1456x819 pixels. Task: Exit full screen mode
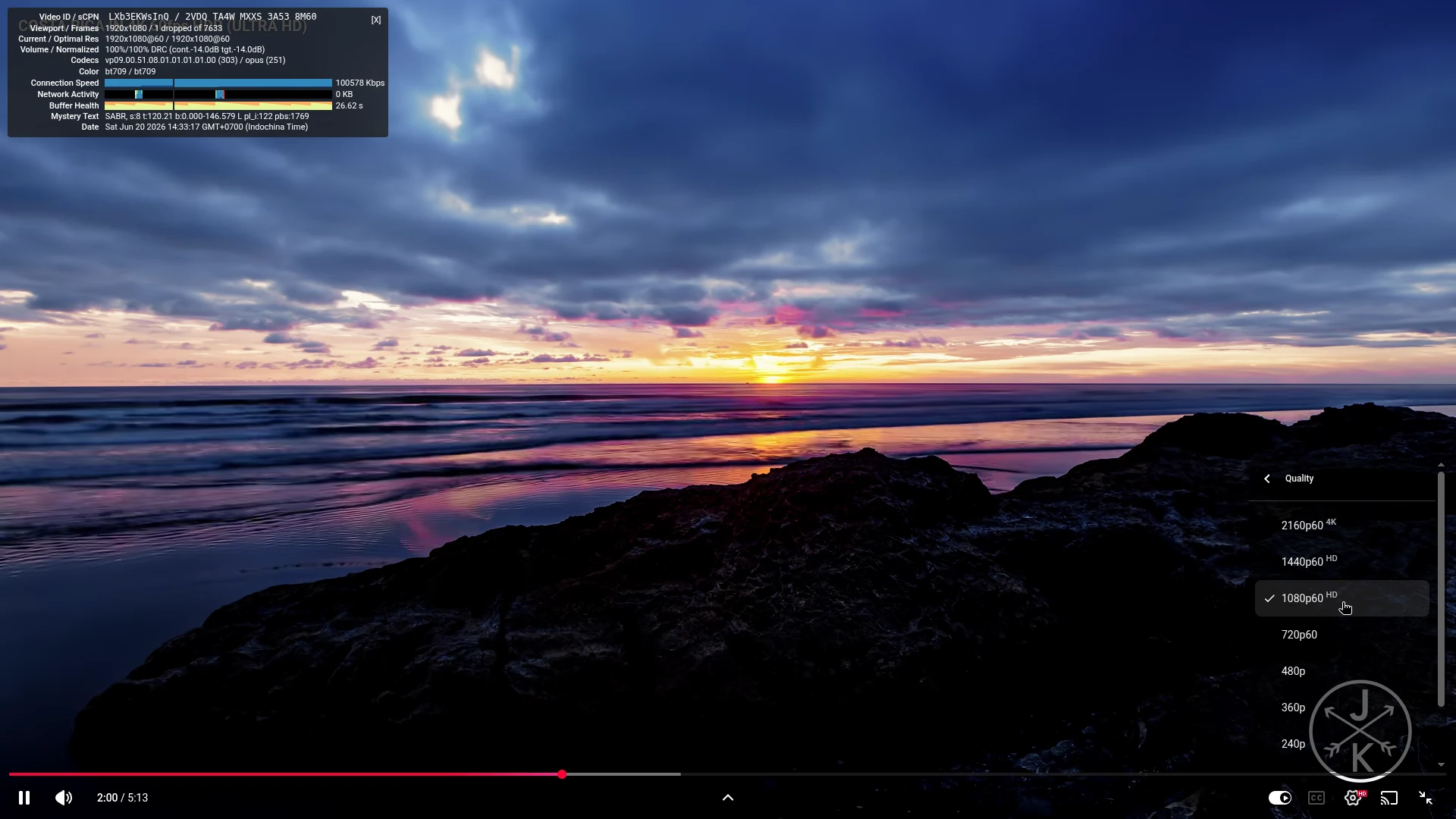[x=1426, y=798]
